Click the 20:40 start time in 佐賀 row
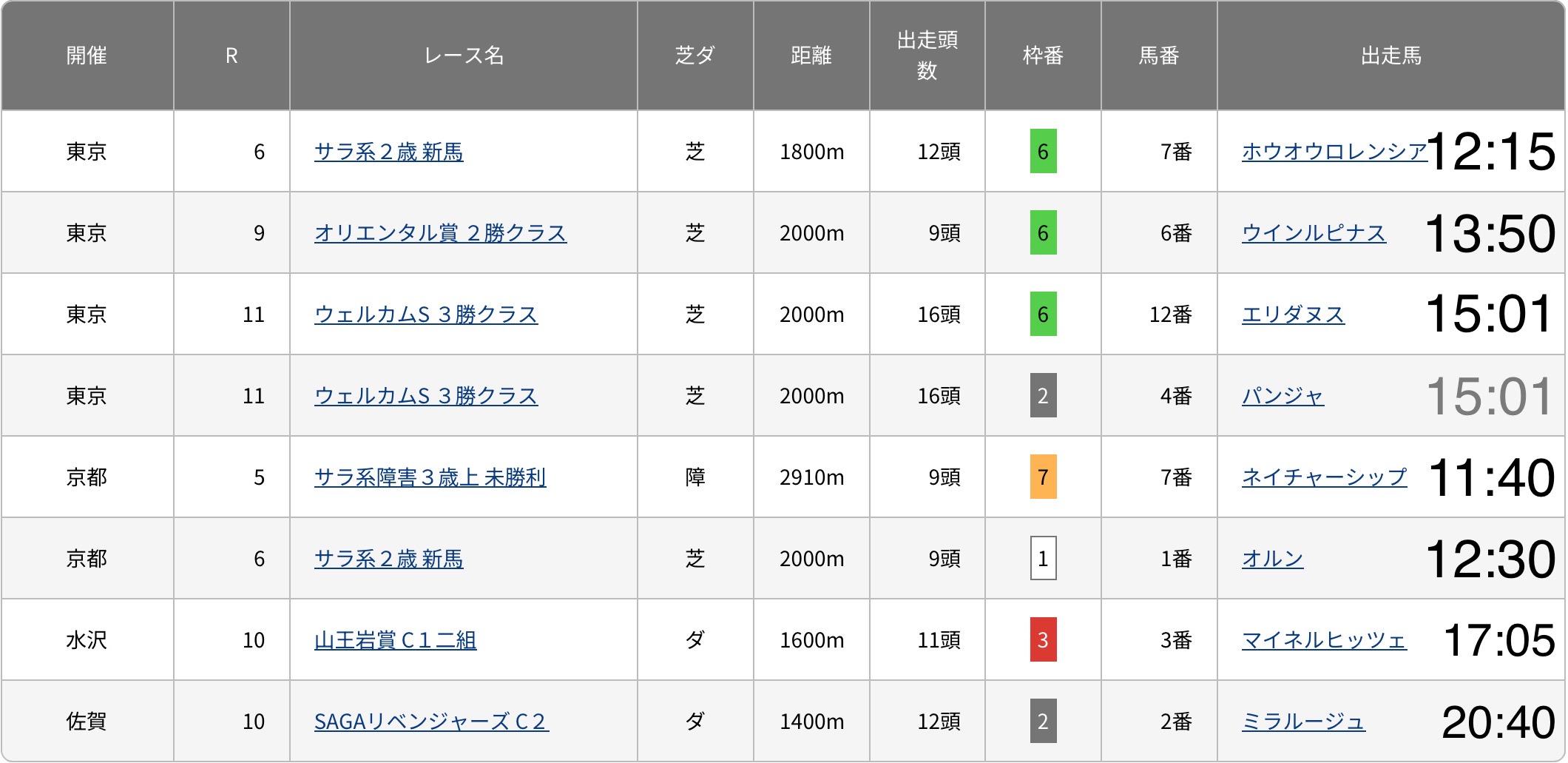 point(1498,722)
